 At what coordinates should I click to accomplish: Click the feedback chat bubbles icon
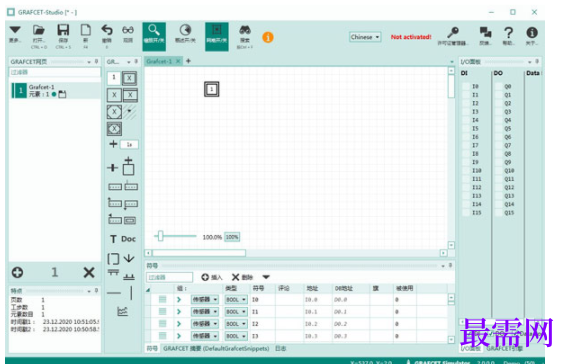(485, 32)
